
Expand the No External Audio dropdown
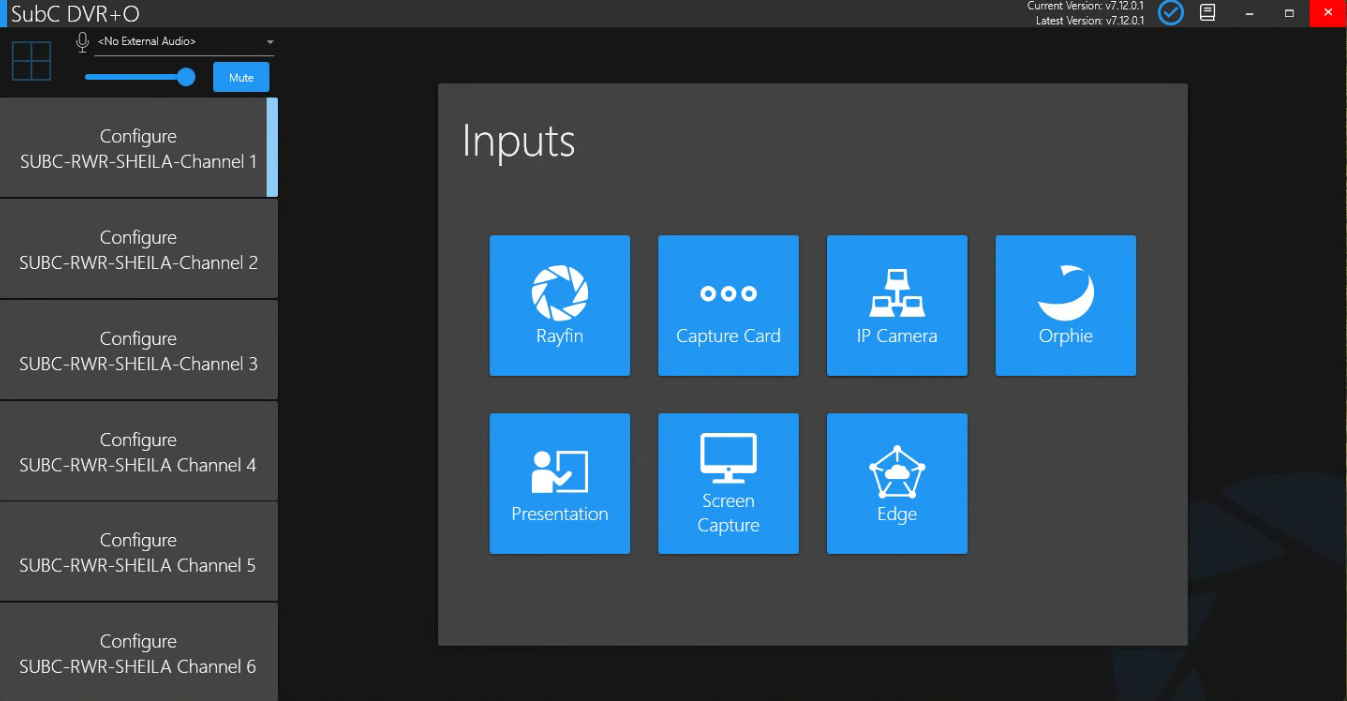click(x=270, y=42)
